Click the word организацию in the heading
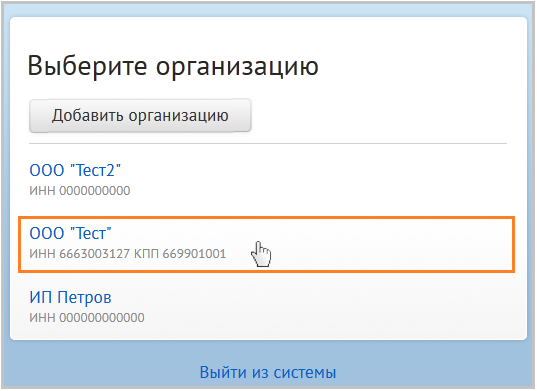 pyautogui.click(x=237, y=67)
